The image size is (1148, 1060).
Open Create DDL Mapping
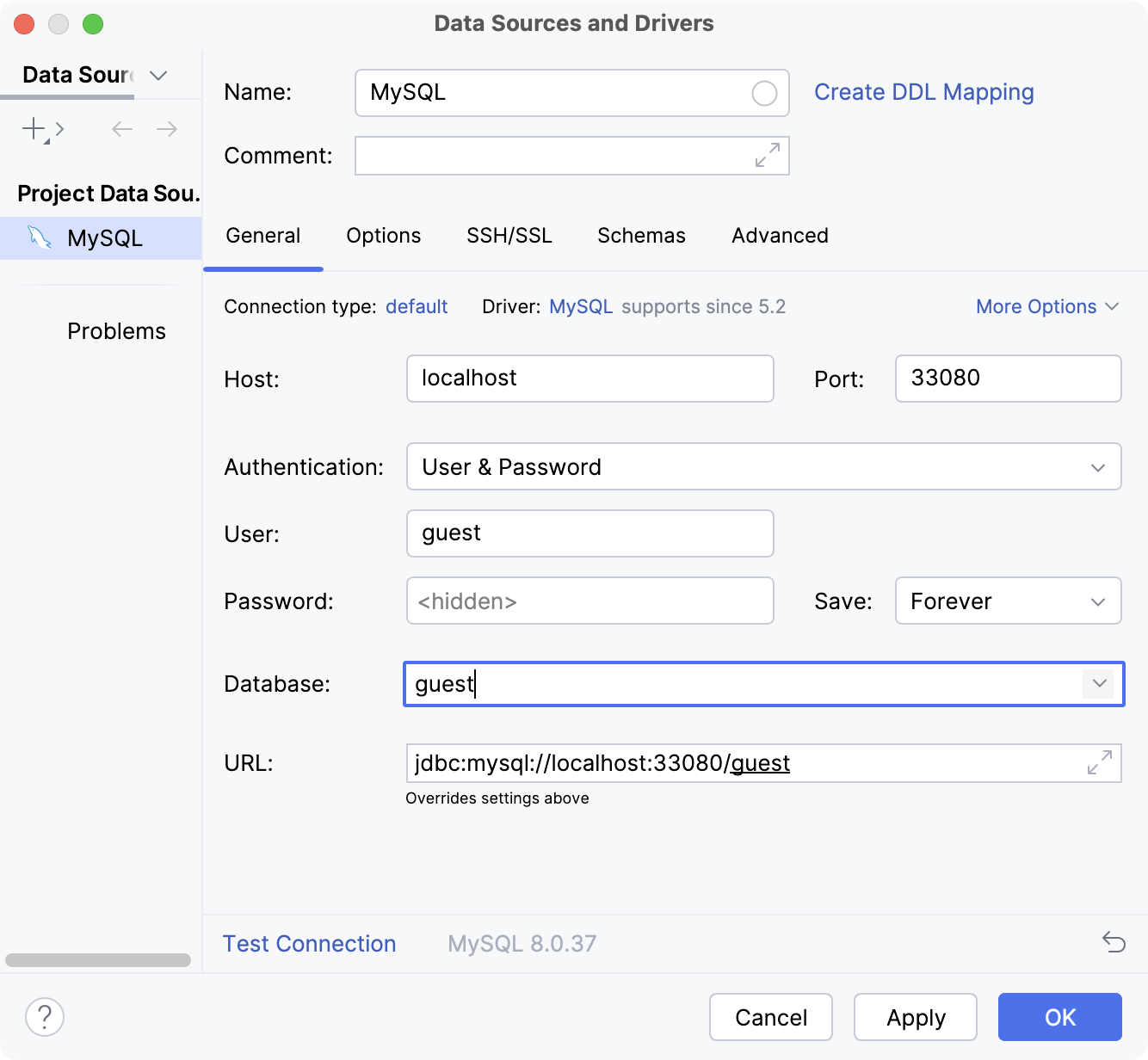(x=924, y=92)
